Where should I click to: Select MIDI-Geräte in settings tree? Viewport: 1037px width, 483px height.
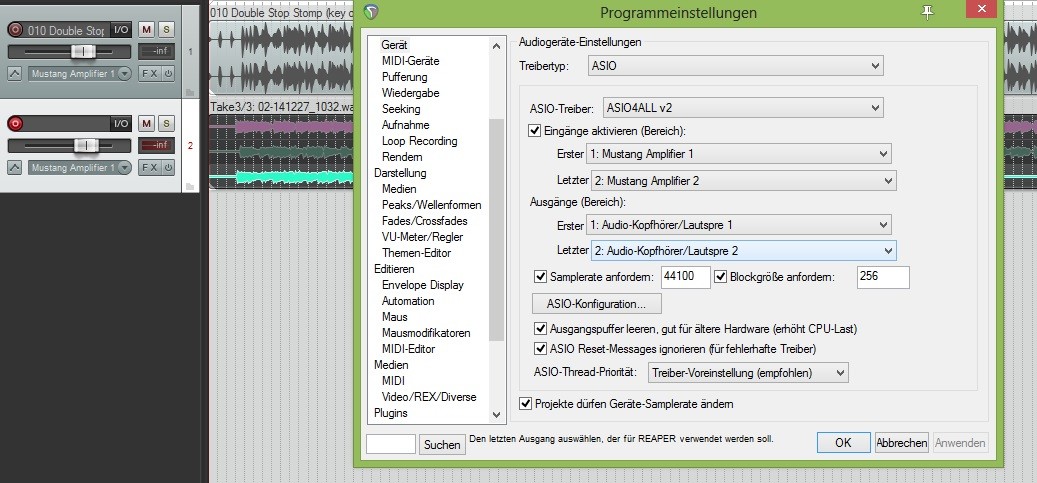point(411,61)
